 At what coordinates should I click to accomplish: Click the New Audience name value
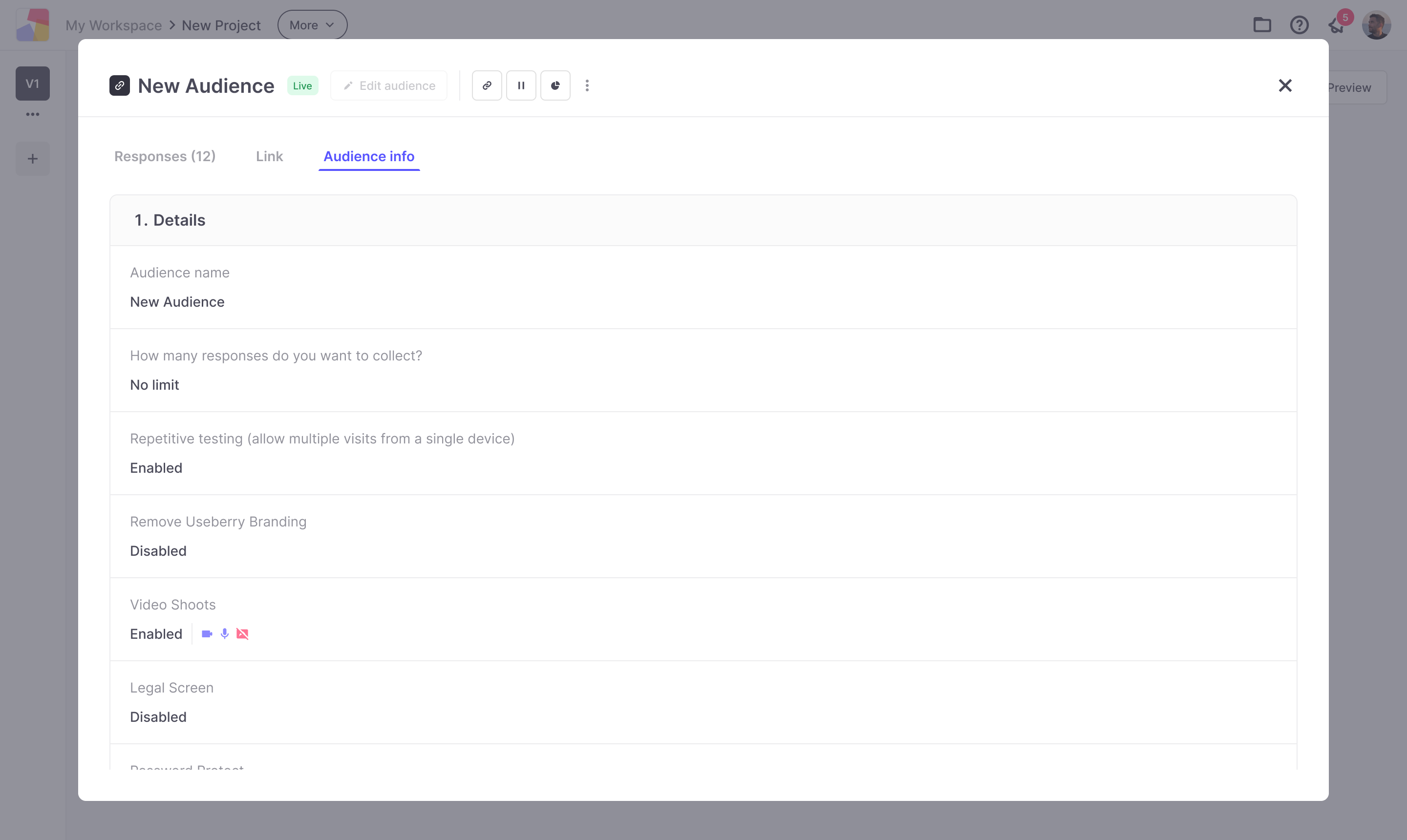(177, 302)
